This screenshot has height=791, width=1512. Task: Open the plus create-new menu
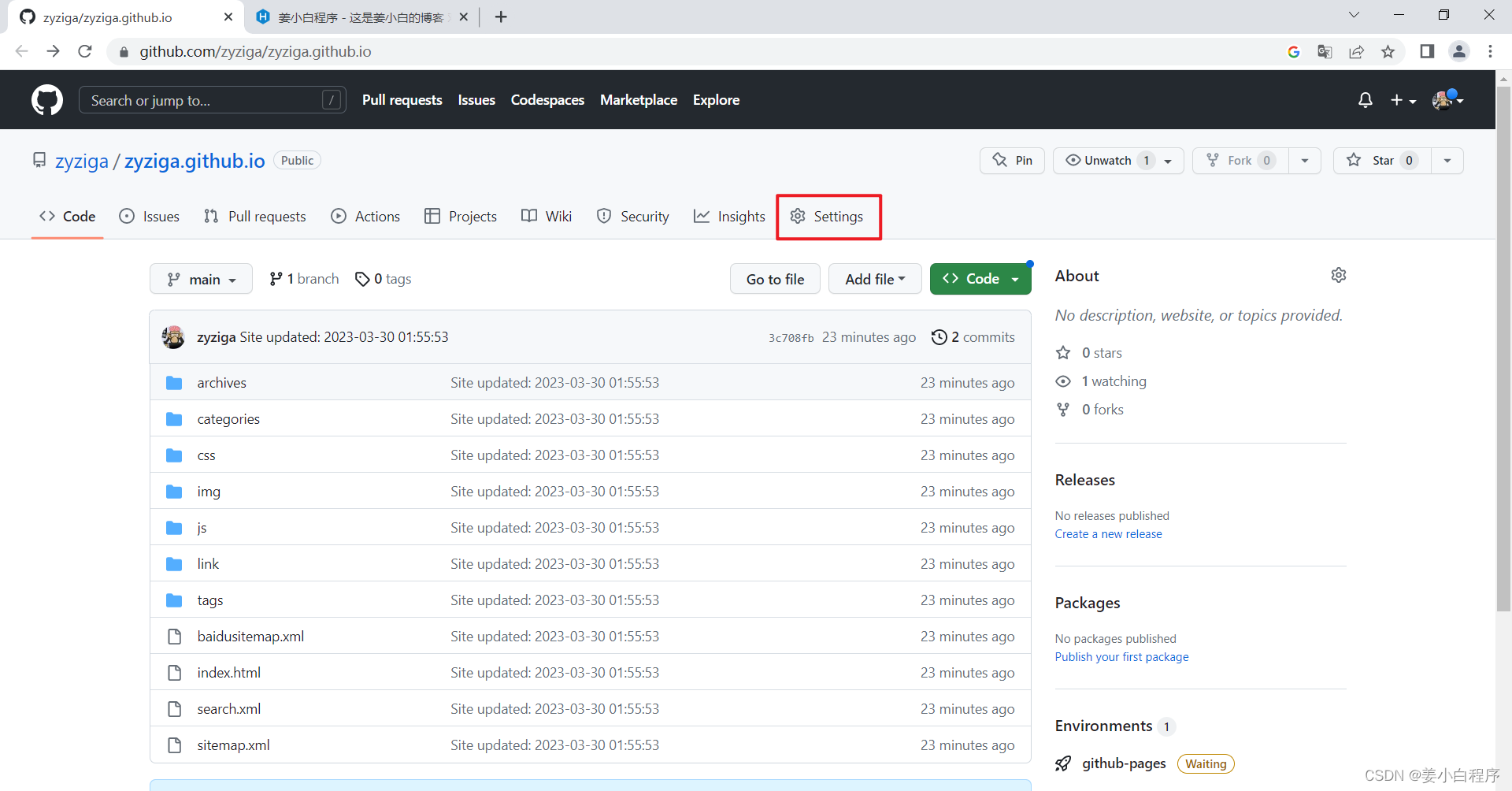click(1403, 100)
